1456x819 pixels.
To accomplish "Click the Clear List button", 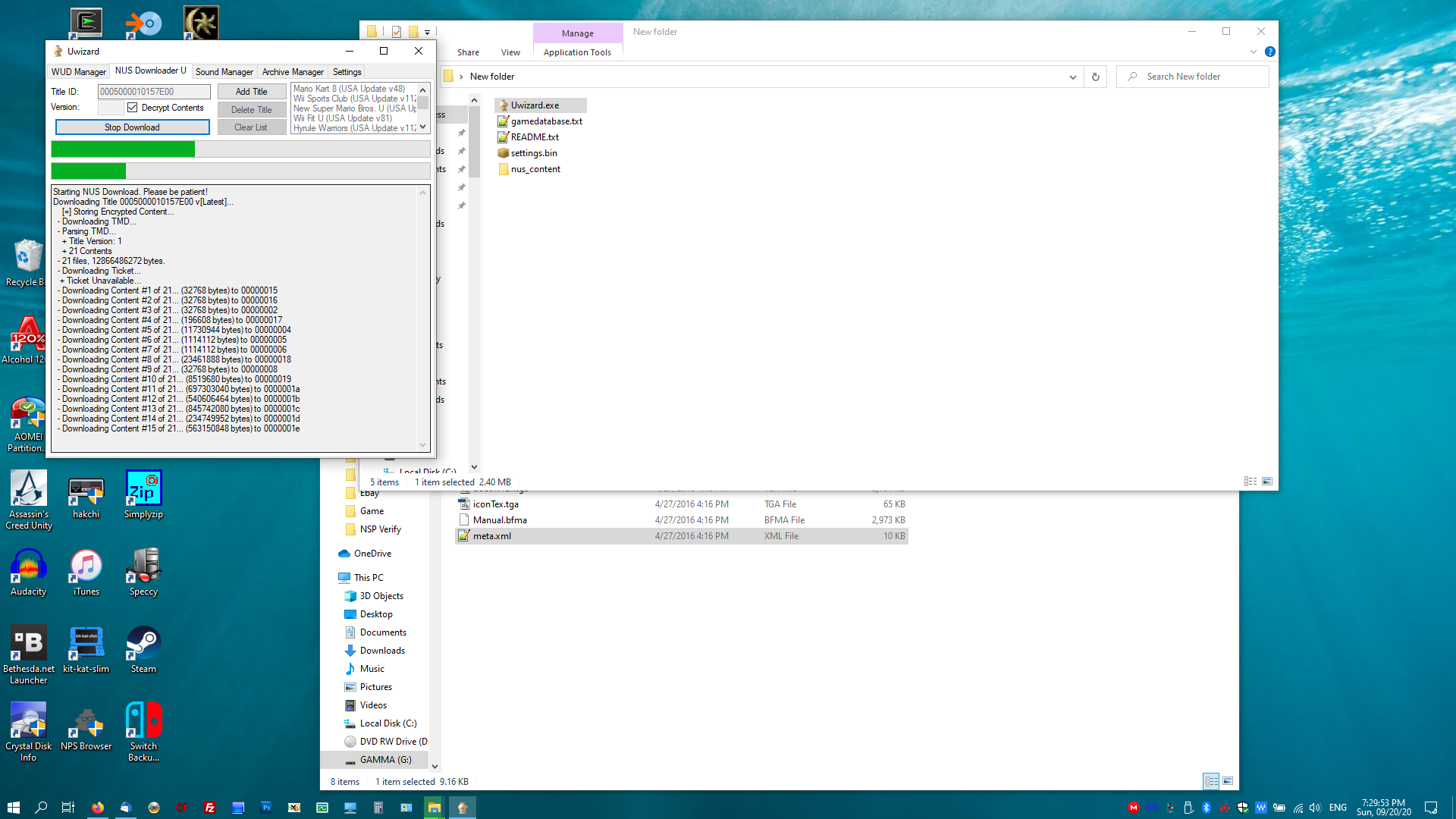I will click(x=252, y=127).
